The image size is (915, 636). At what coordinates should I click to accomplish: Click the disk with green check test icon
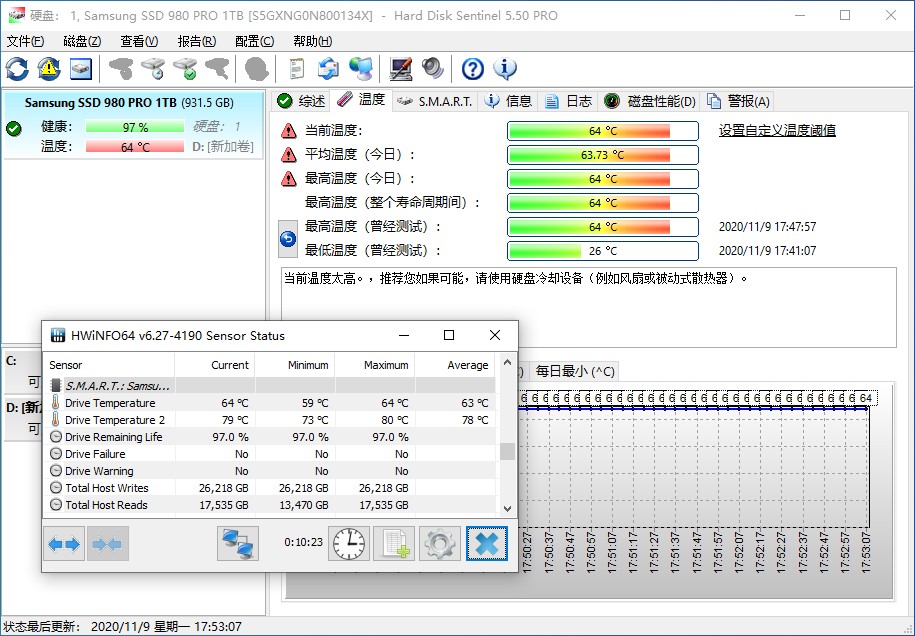(x=186, y=69)
